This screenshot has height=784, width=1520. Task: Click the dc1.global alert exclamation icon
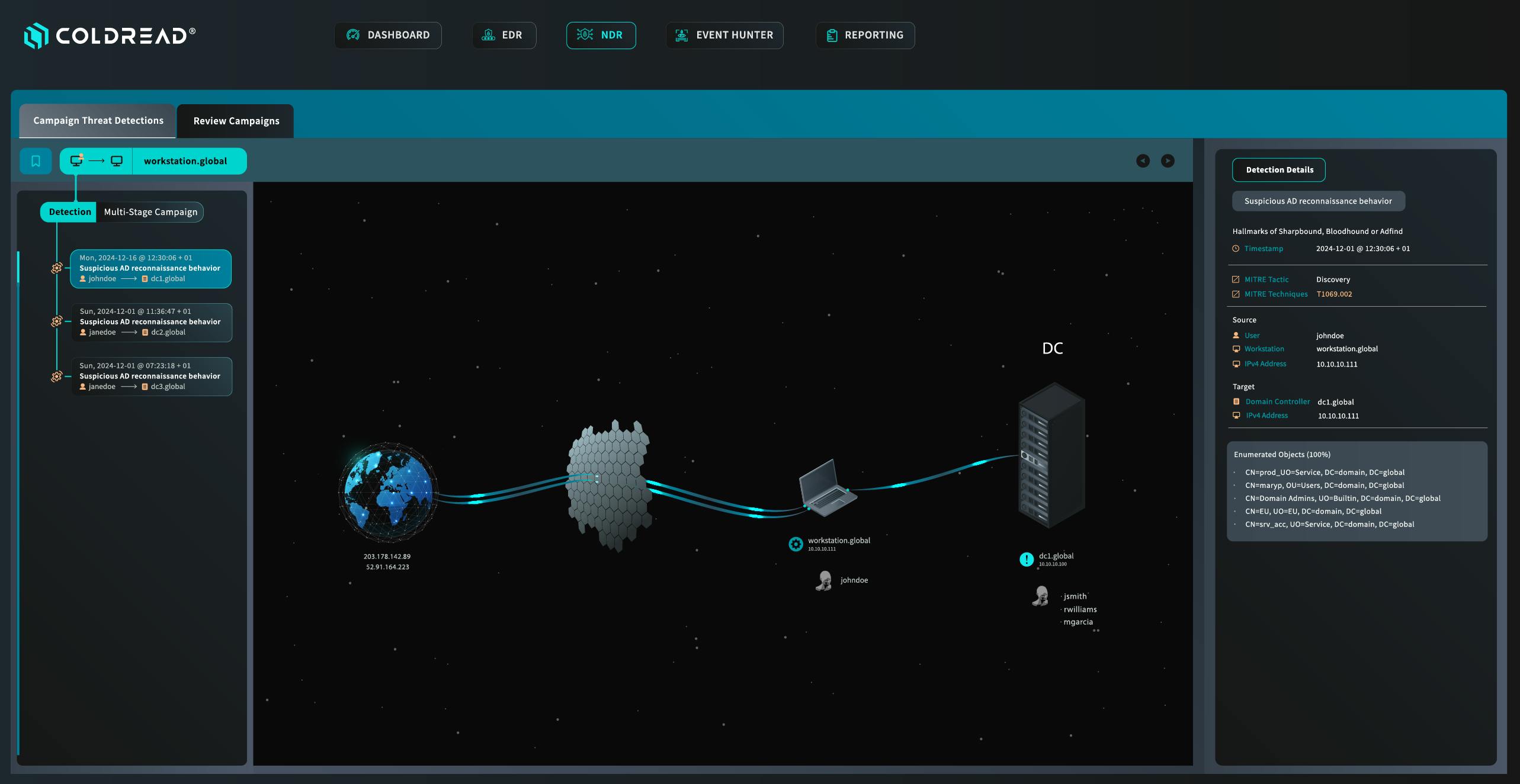[x=1026, y=559]
